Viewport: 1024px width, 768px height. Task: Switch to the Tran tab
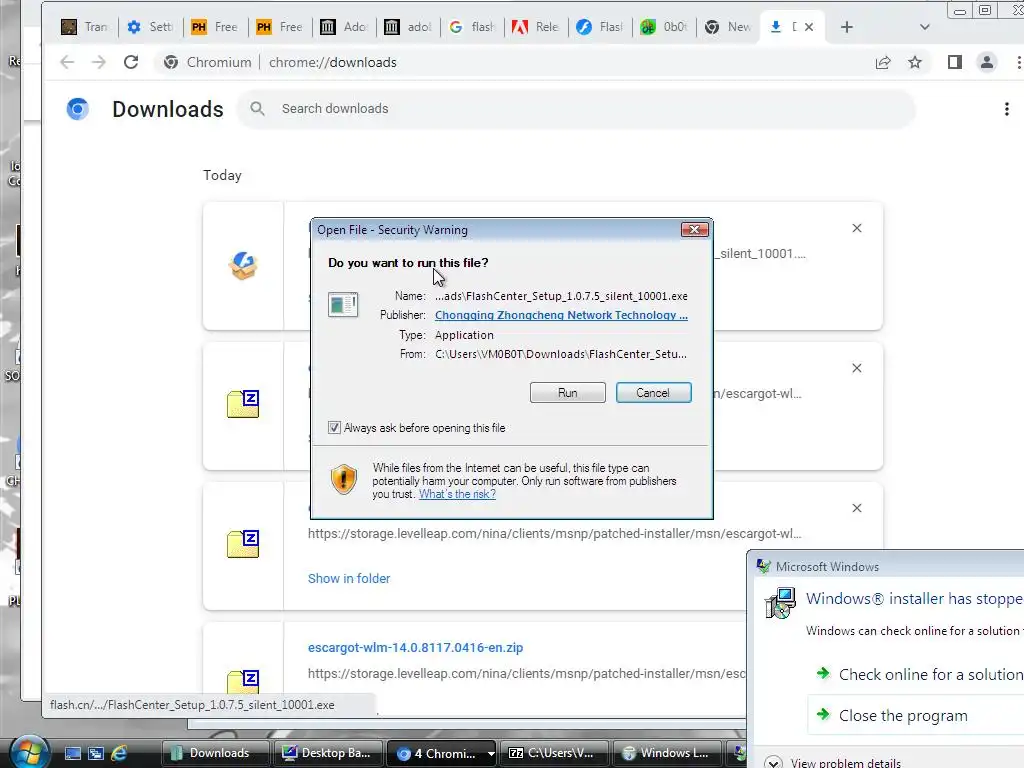pos(86,27)
